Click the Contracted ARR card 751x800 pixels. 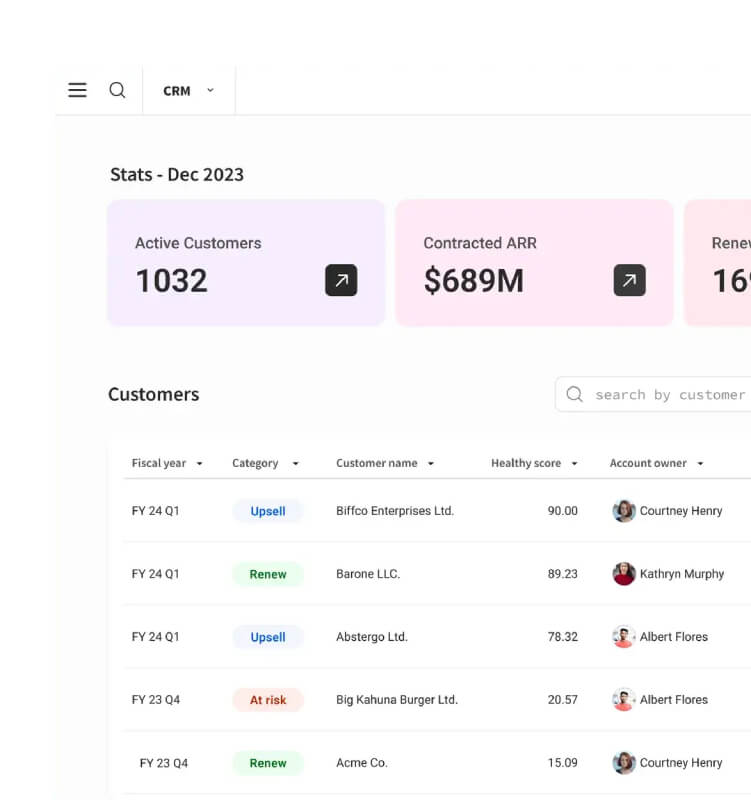pyautogui.click(x=534, y=263)
